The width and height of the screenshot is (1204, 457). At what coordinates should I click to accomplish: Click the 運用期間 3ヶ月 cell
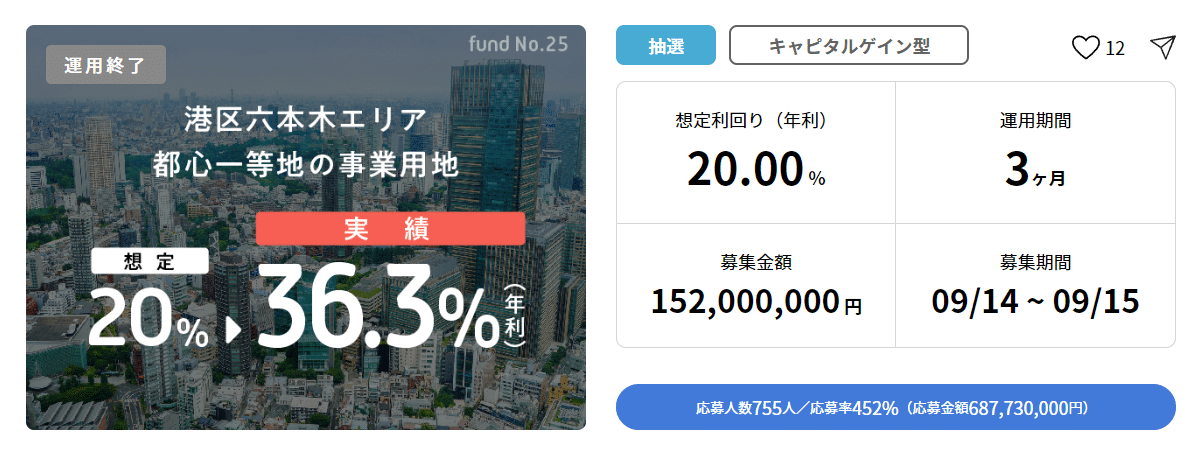[1036, 153]
